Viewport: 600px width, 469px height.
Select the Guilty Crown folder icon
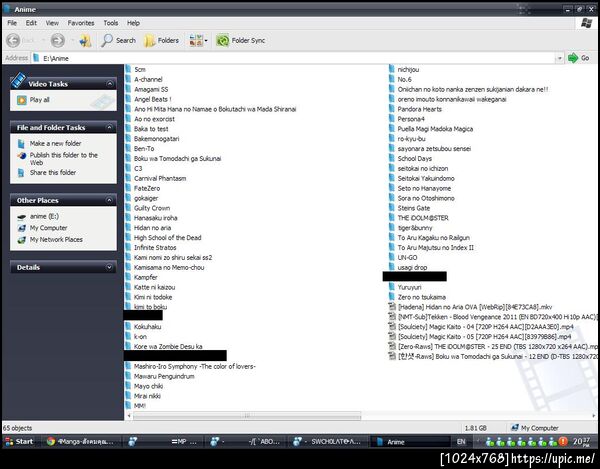(128, 208)
